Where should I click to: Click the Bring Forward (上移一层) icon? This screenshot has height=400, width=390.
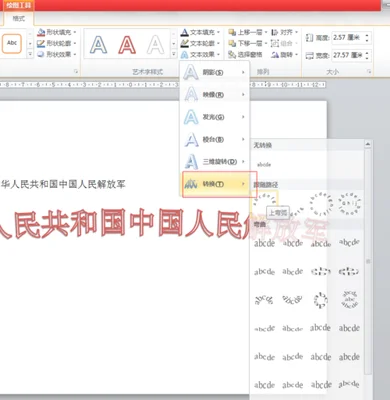(232, 32)
